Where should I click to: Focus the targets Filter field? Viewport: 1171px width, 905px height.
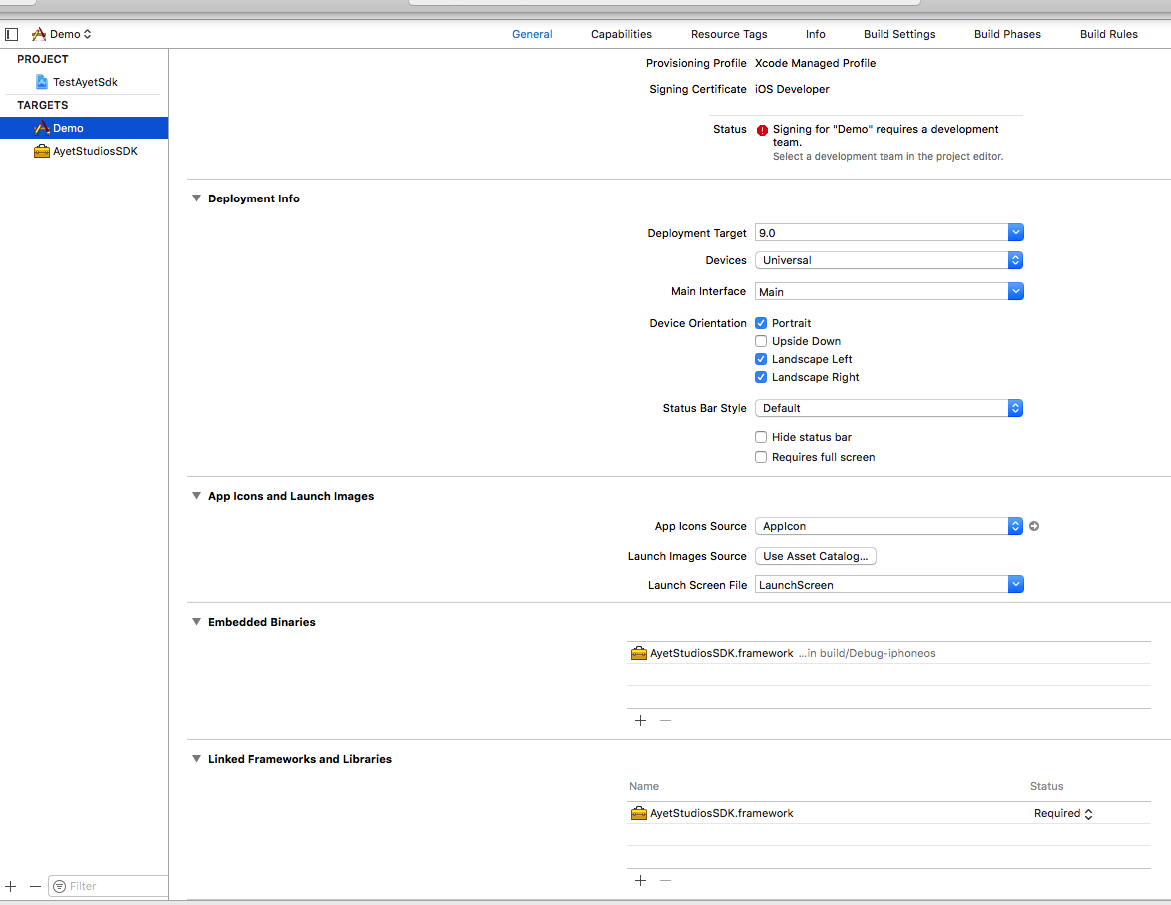coord(108,886)
